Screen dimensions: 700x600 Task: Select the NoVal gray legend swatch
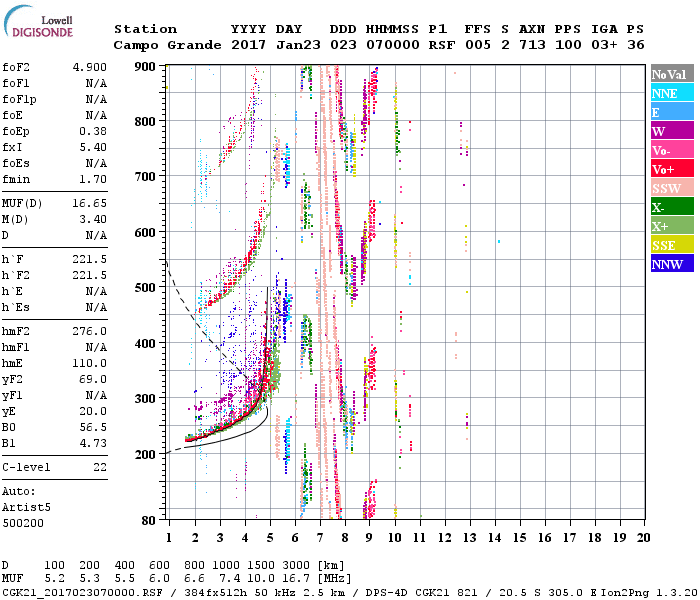coord(671,74)
